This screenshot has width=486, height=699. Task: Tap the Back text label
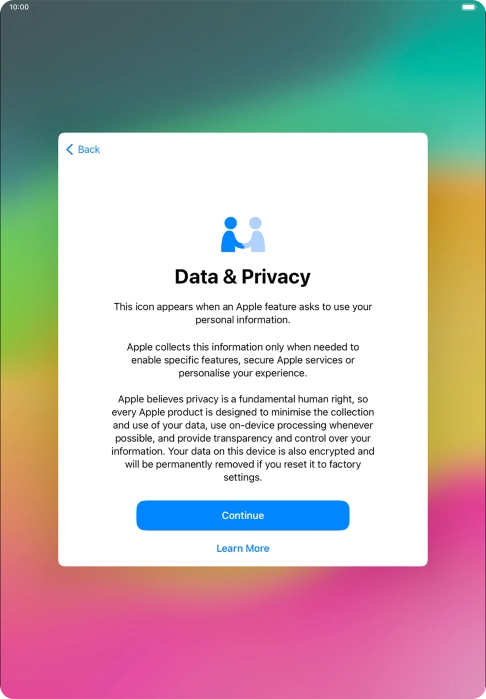point(89,149)
